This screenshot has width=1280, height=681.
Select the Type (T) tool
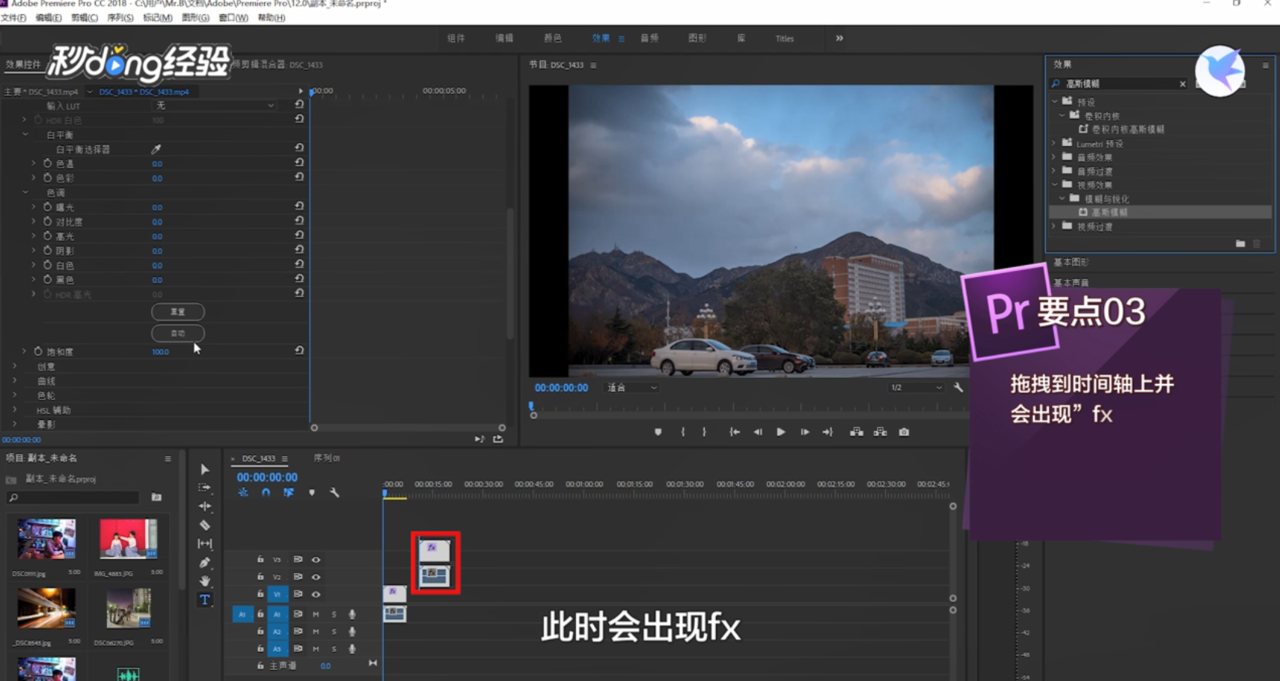point(205,600)
